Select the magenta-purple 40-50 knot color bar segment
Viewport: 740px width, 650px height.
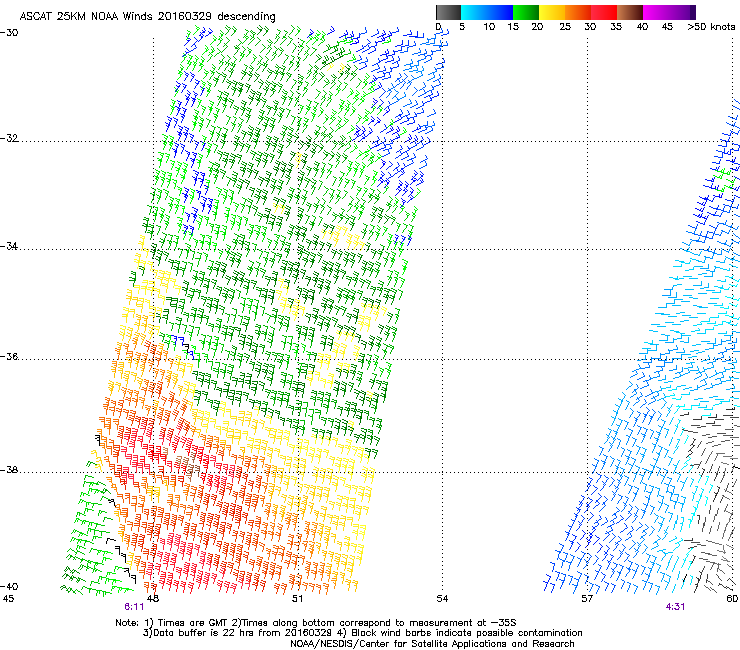(666, 12)
